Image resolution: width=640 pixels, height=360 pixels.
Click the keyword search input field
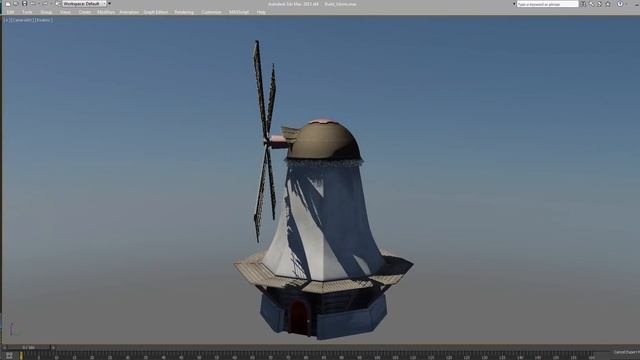(x=547, y=4)
